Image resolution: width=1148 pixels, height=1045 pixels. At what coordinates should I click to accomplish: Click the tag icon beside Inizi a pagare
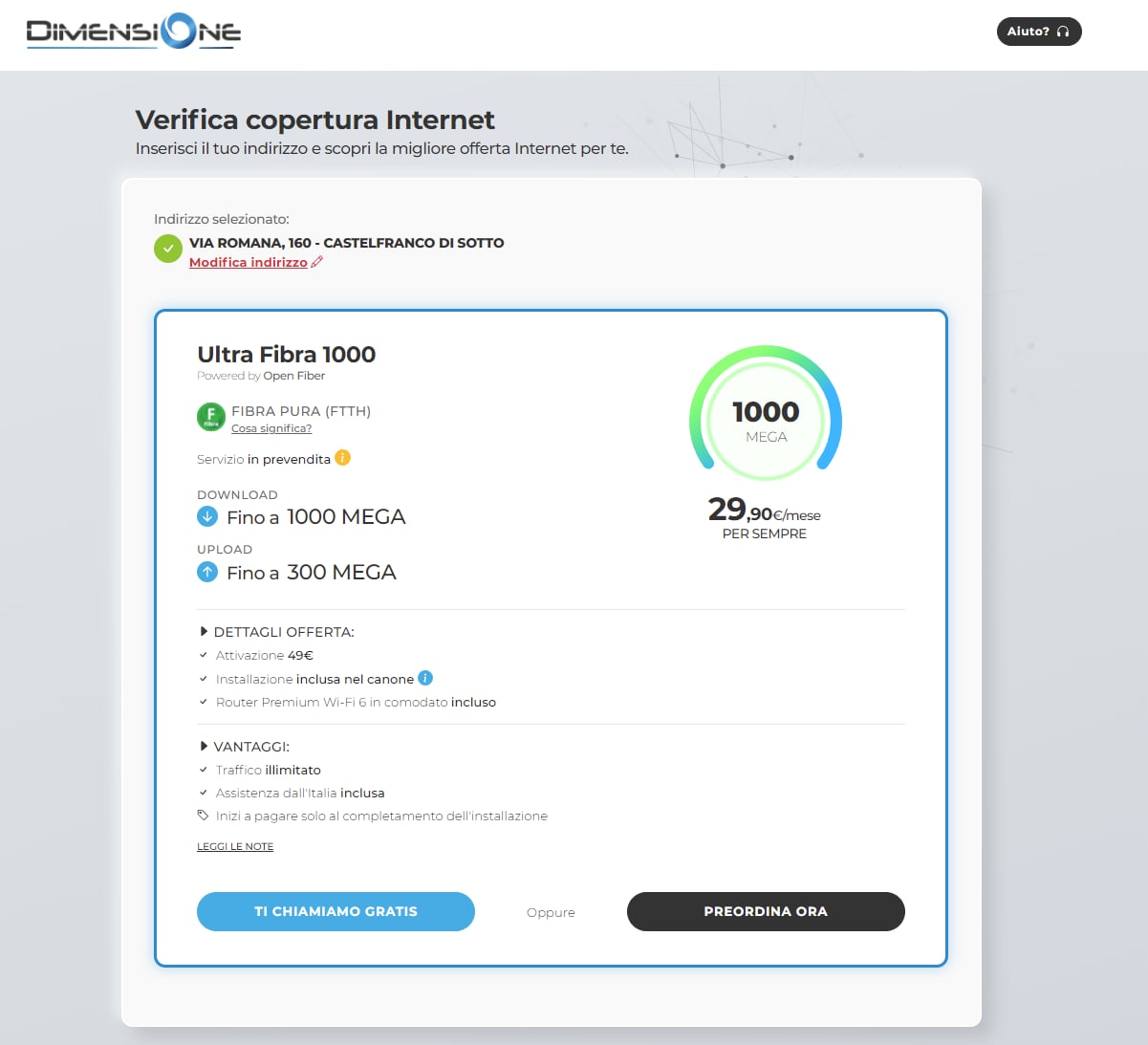[x=203, y=816]
